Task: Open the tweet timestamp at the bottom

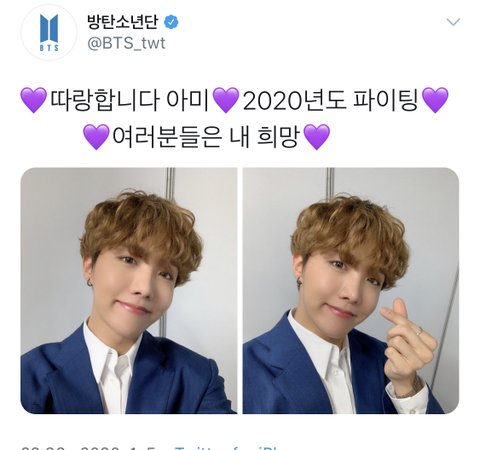Action: pyautogui.click(x=88, y=448)
